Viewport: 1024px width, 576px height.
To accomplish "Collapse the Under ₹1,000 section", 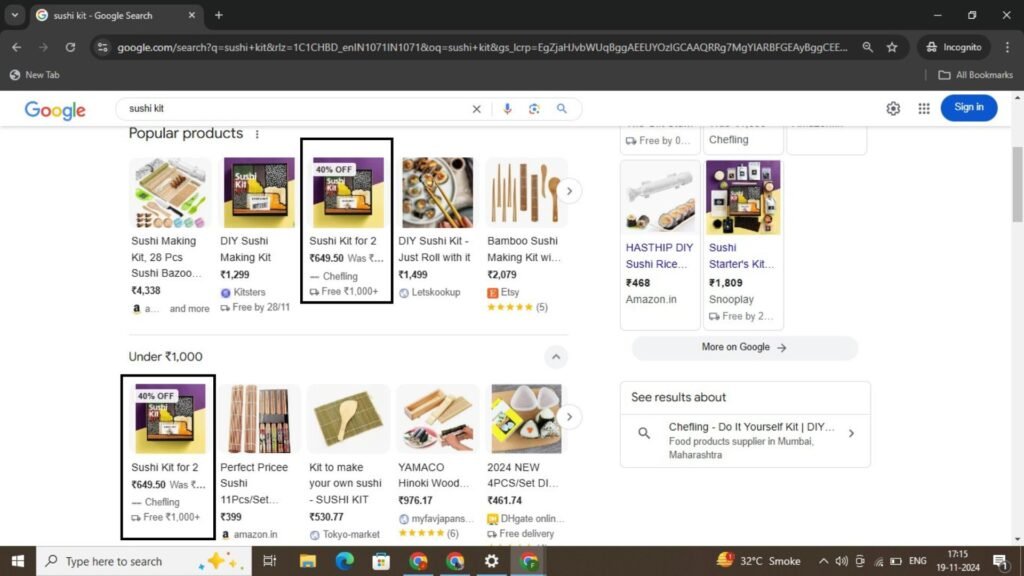I will [x=556, y=357].
